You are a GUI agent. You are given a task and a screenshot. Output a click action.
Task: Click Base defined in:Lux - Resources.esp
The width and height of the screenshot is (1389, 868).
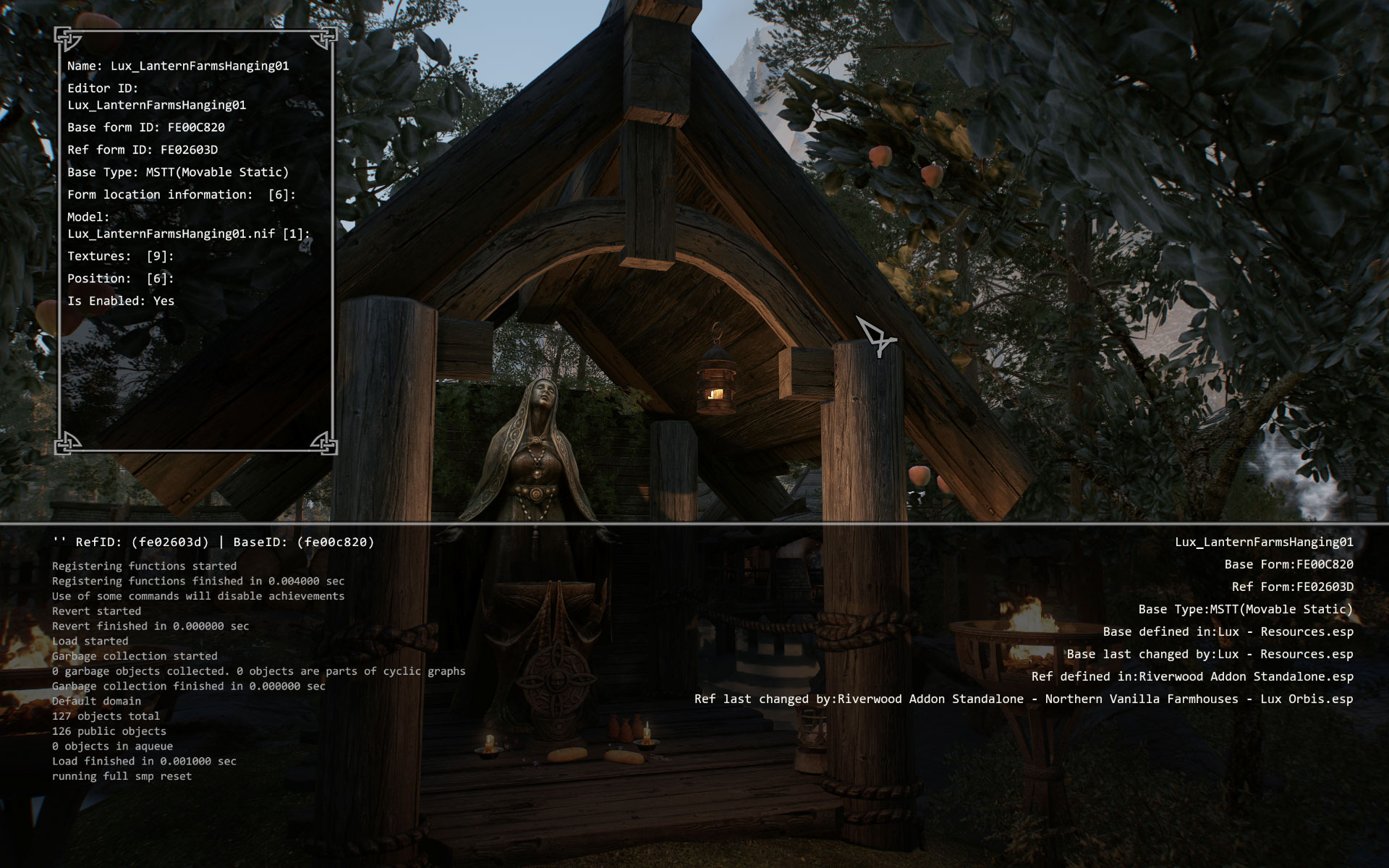1228,631
